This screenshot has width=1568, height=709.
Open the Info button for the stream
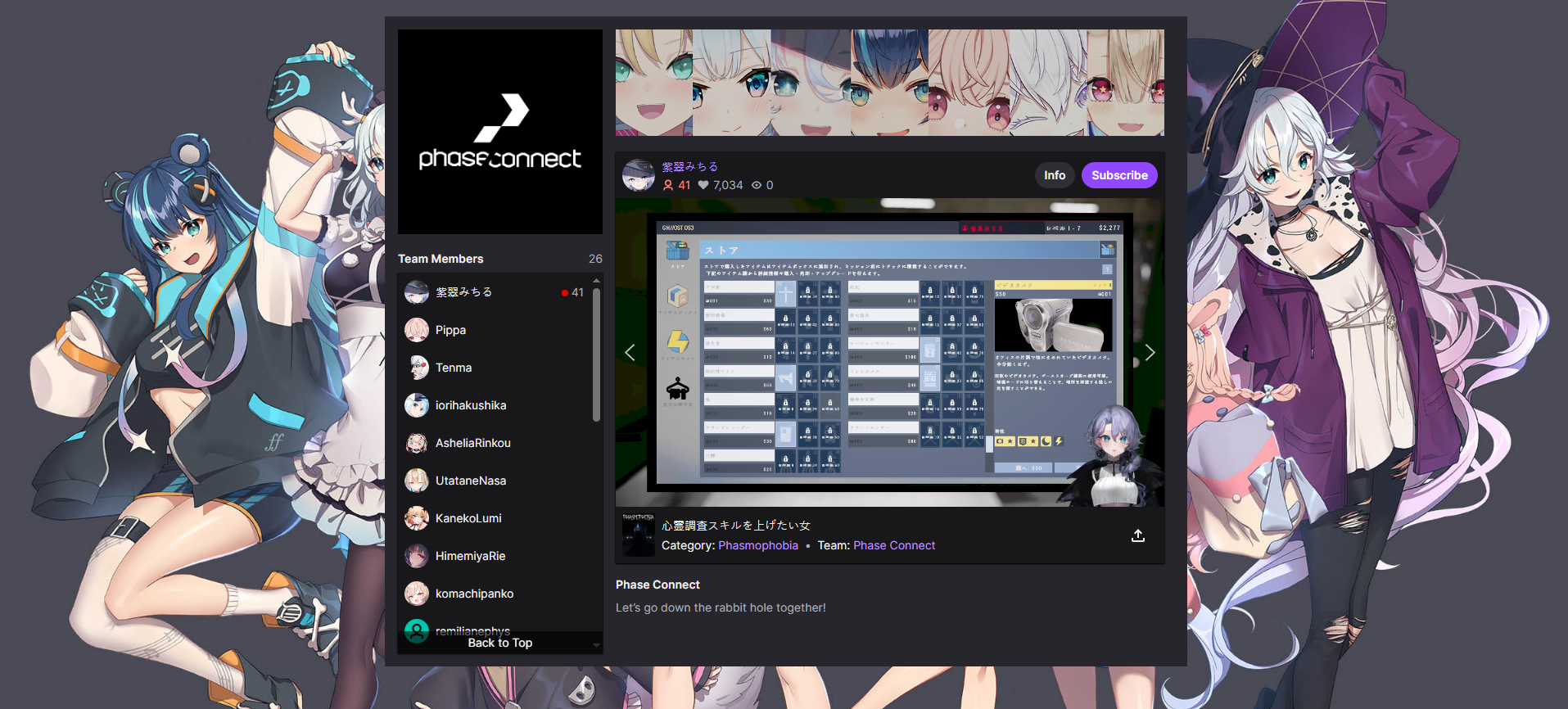pos(1055,175)
